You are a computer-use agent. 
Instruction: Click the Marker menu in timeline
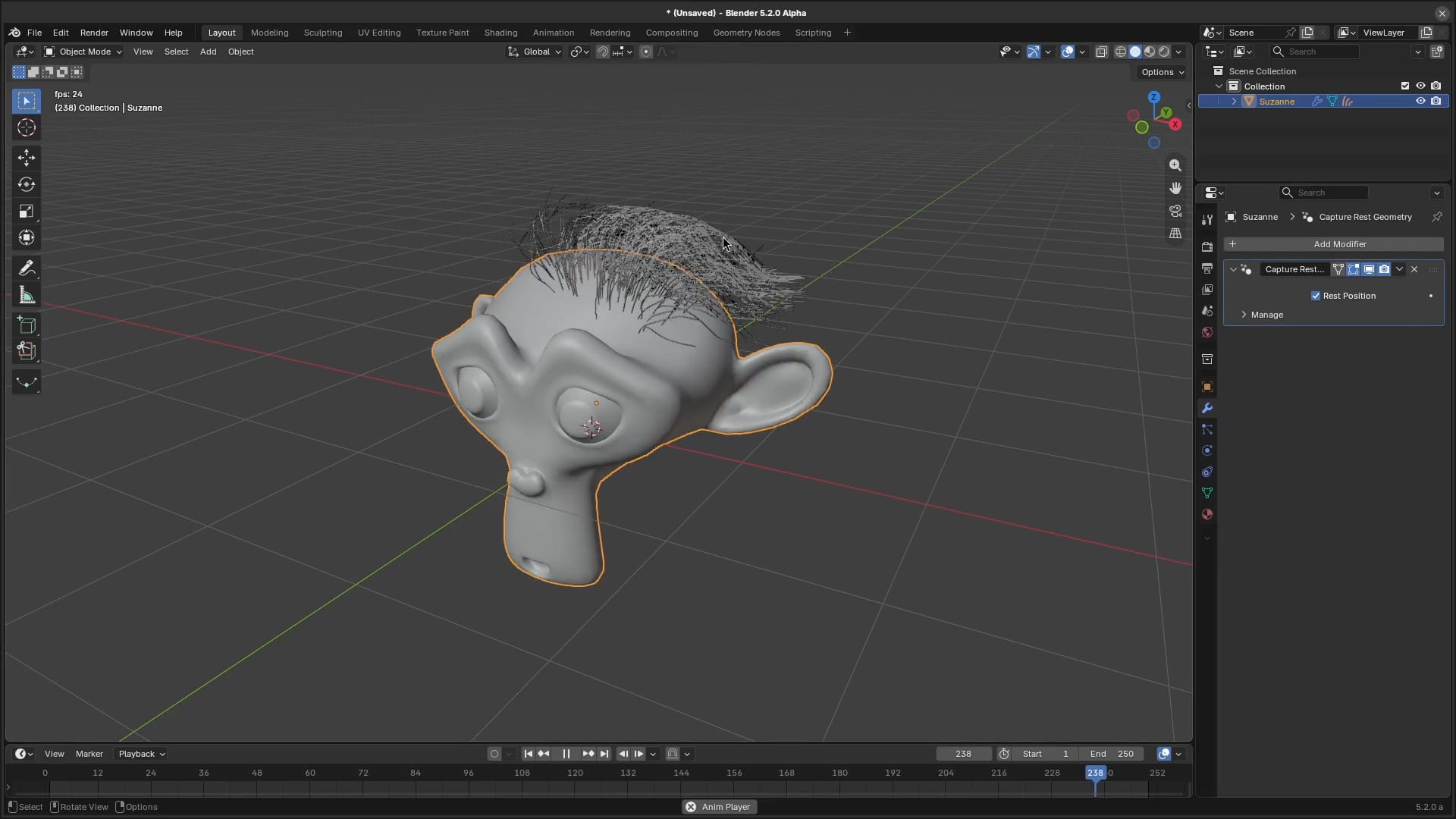pos(89,754)
